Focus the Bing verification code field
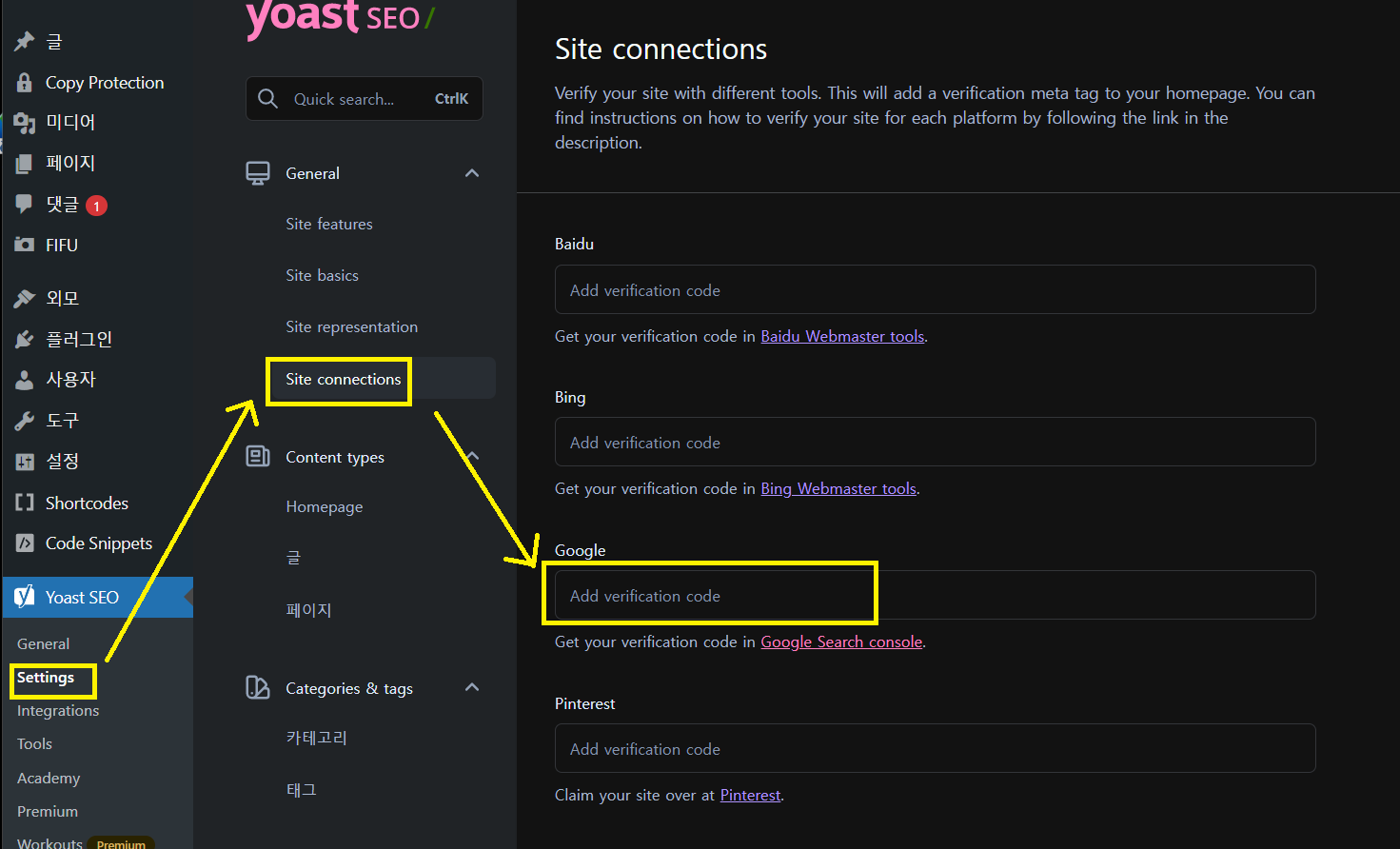Viewport: 1400px width, 849px height. click(935, 442)
